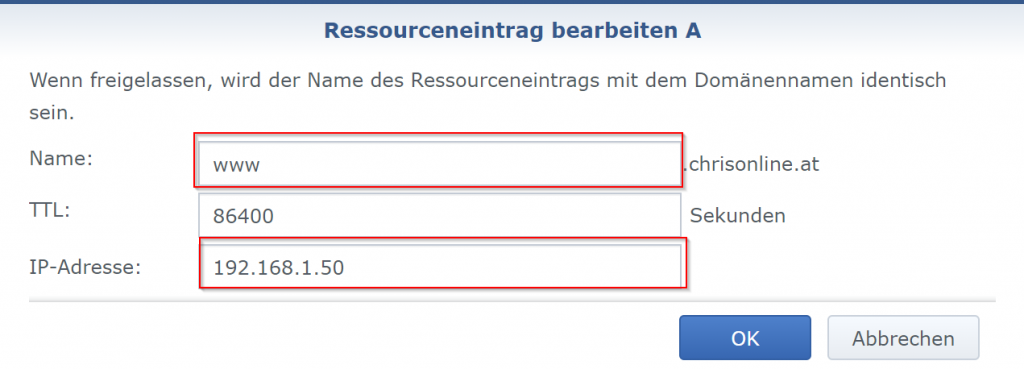Click the word 'sein.' in the description
Image resolution: width=1024 pixels, height=369 pixels.
52,114
